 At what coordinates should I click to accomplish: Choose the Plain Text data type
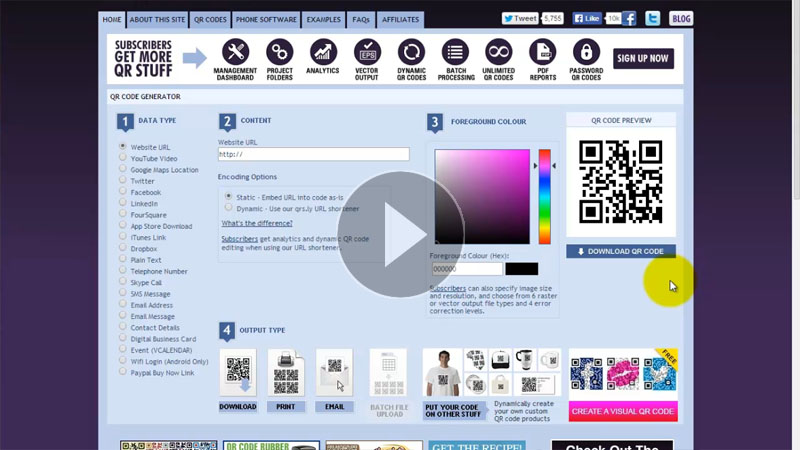[123, 259]
